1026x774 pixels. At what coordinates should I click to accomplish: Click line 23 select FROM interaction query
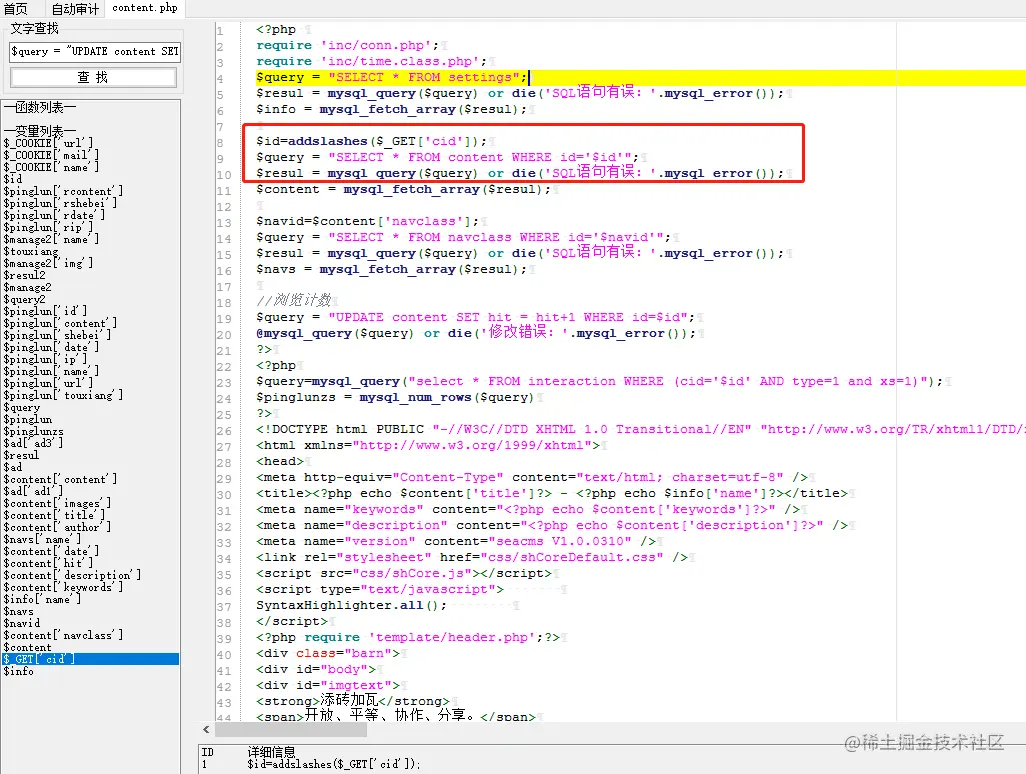pyautogui.click(x=599, y=381)
